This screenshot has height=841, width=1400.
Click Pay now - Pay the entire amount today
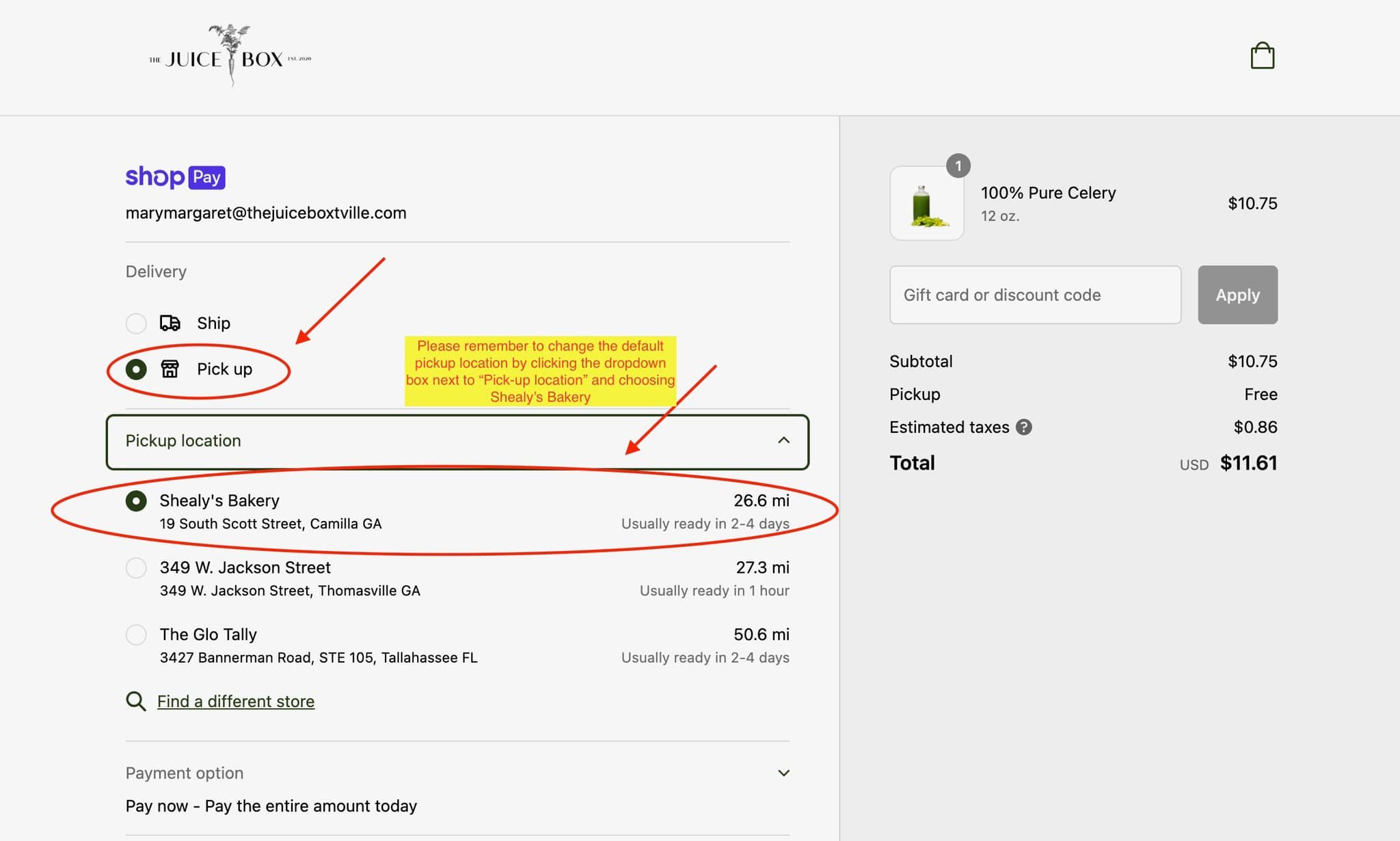coord(271,806)
